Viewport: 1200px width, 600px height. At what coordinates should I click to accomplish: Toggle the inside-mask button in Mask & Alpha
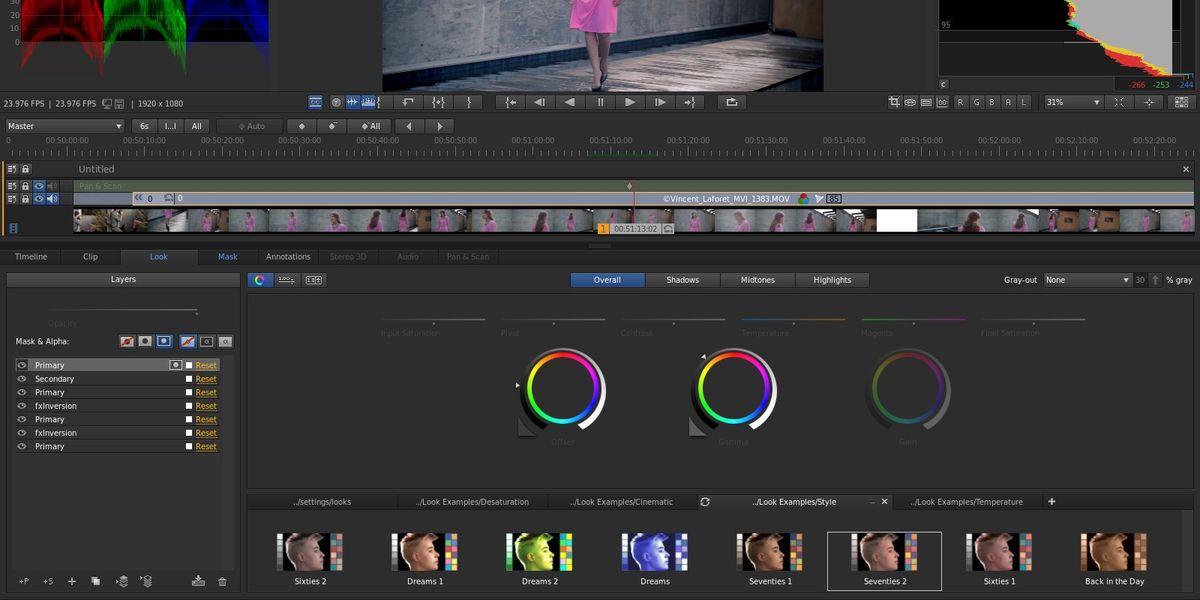pyautogui.click(x=145, y=341)
